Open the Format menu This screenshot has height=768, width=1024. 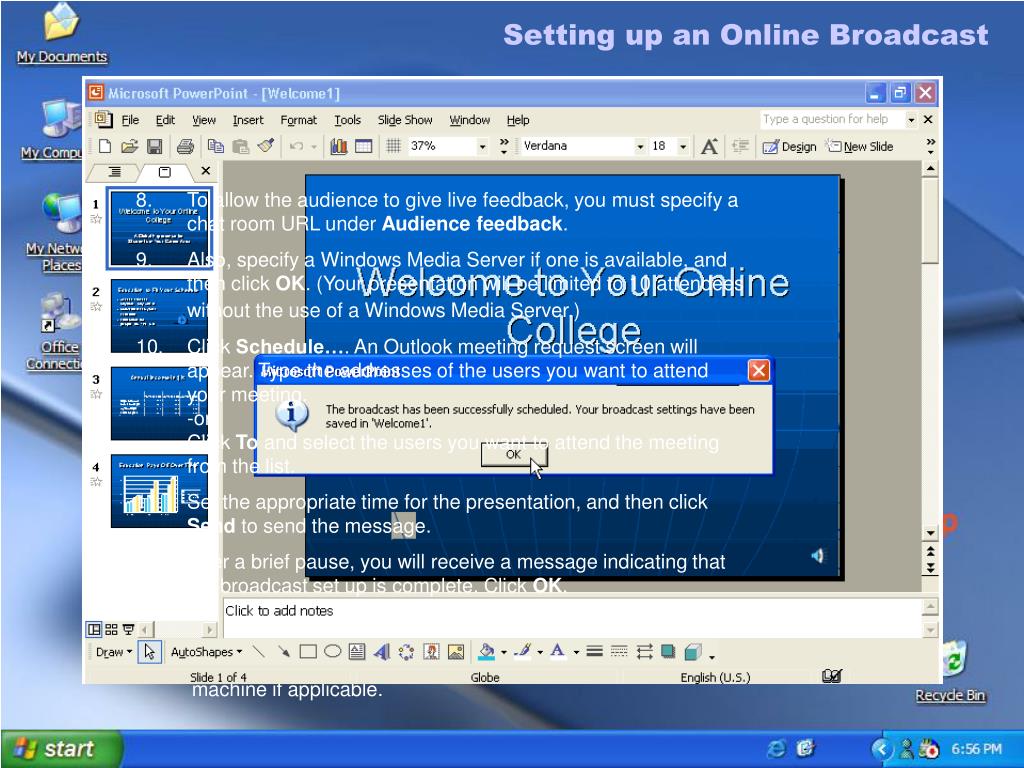coord(298,120)
